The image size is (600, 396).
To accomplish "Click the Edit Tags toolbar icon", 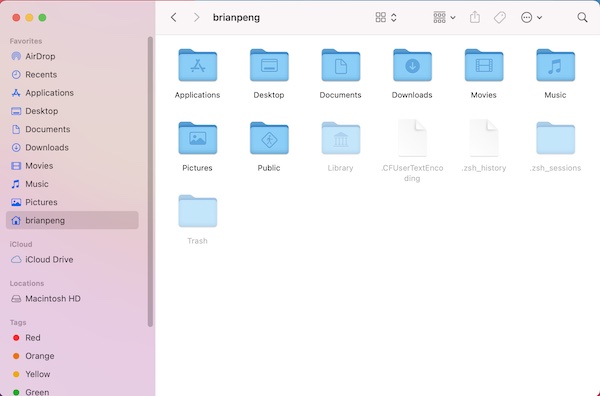I will coord(500,17).
